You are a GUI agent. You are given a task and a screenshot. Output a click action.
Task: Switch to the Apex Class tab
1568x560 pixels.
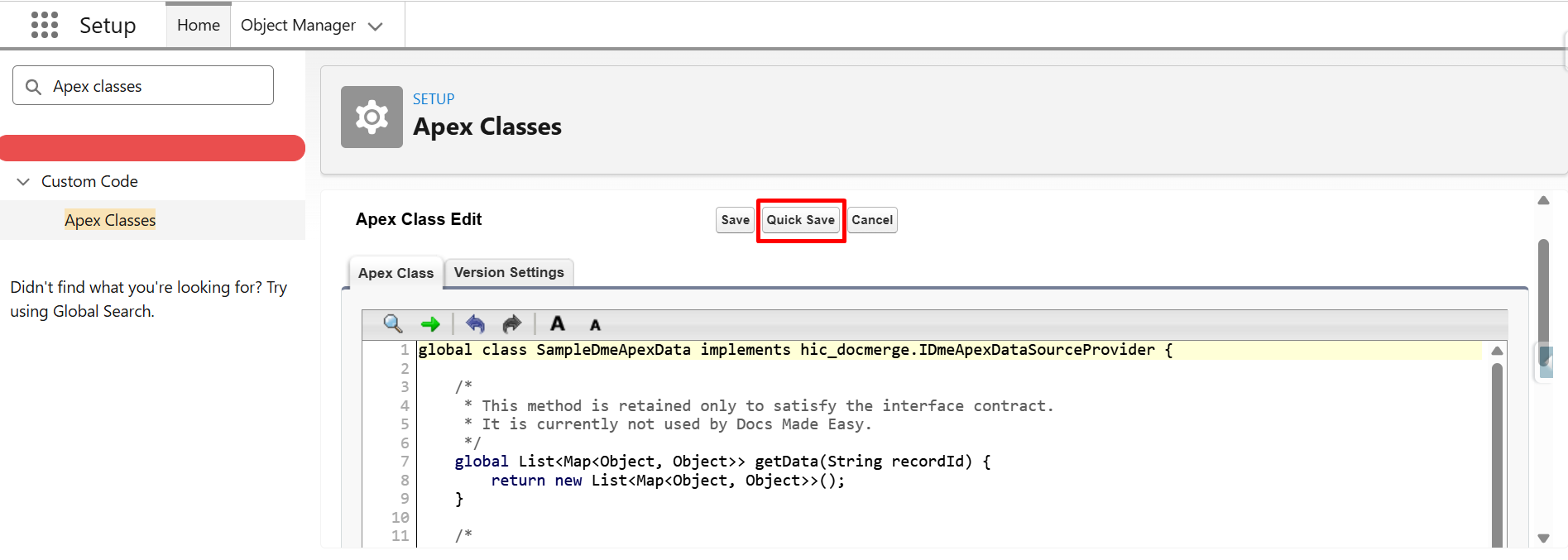(396, 273)
